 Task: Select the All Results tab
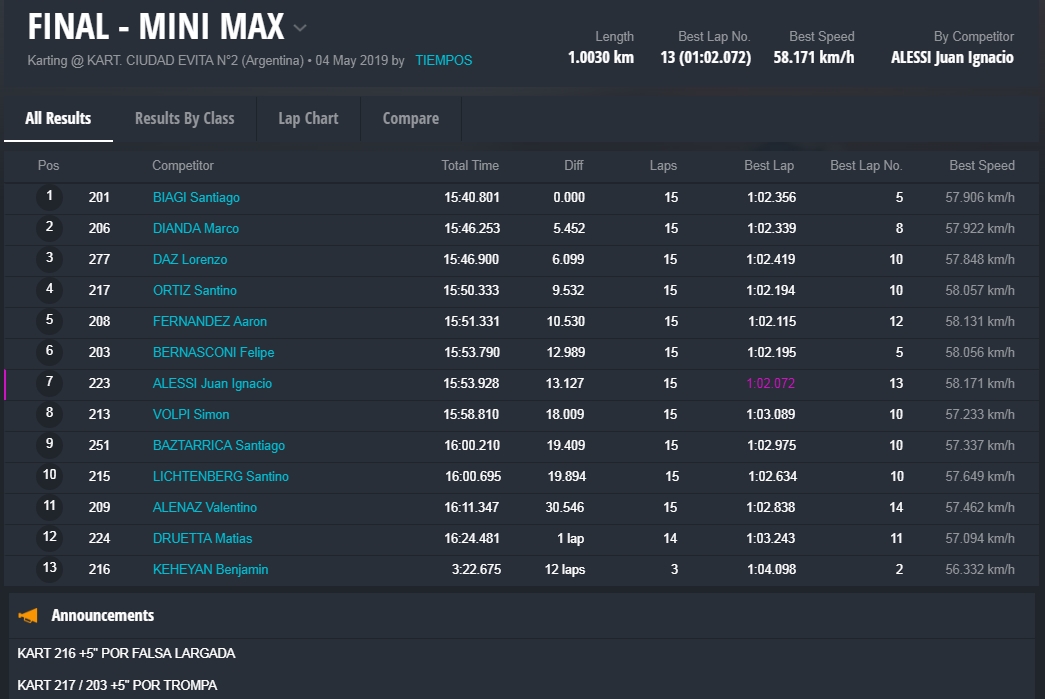pyautogui.click(x=58, y=118)
